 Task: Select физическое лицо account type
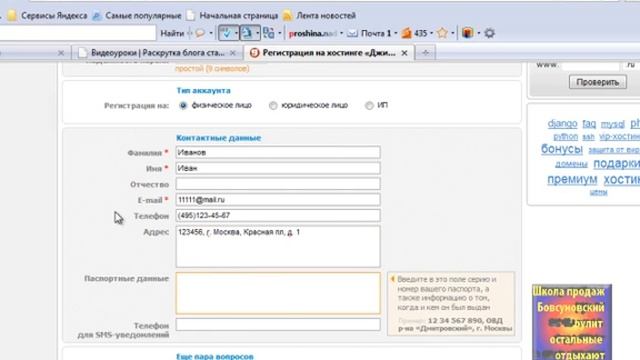pyautogui.click(x=183, y=106)
